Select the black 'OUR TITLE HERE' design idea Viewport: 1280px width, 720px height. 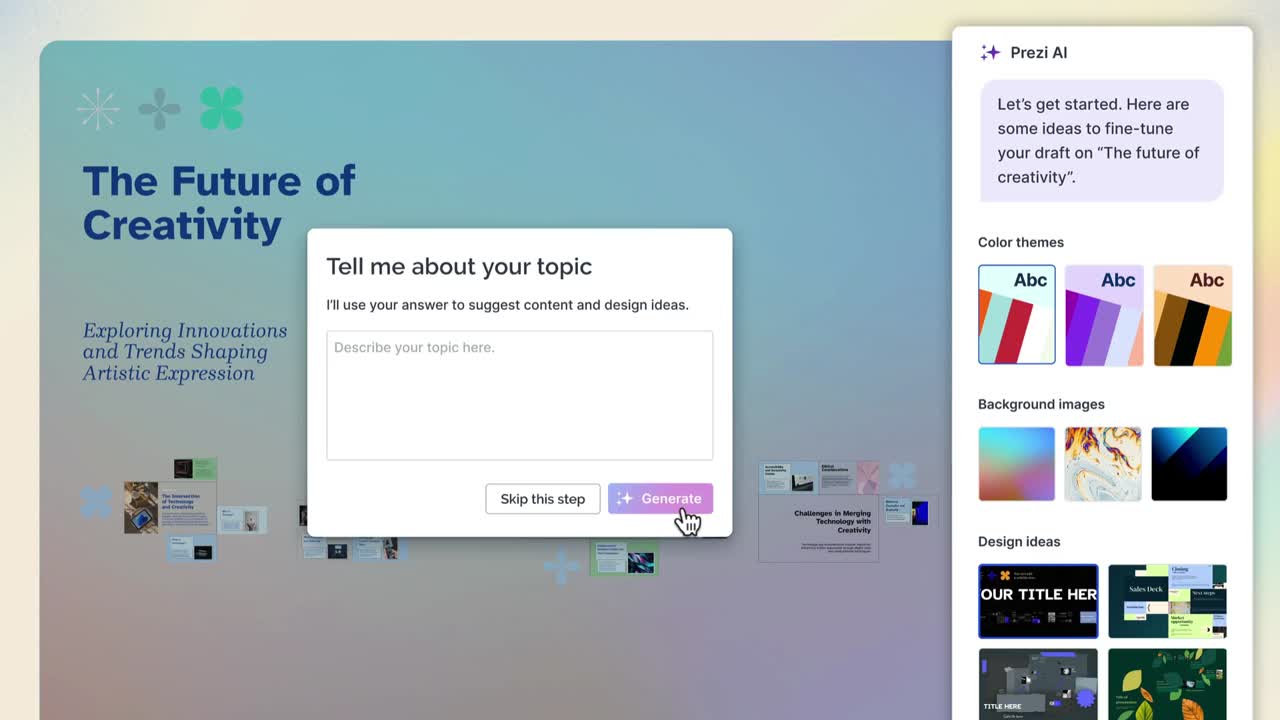point(1038,601)
